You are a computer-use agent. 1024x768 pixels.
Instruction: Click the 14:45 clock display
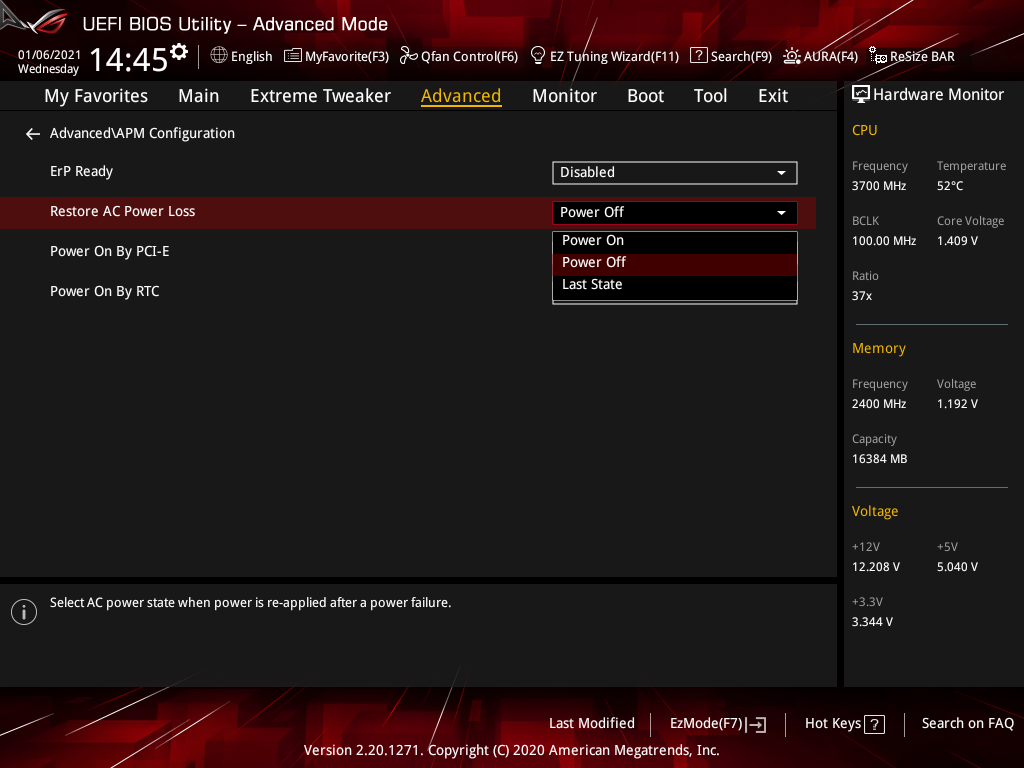click(x=129, y=60)
